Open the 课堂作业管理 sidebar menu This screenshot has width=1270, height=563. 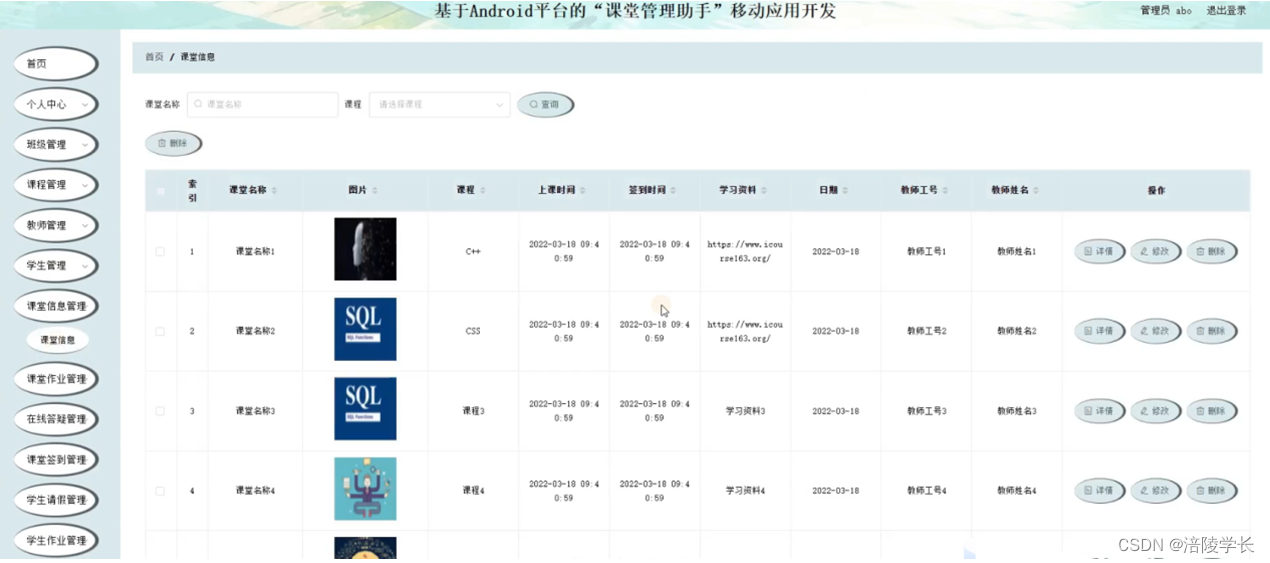point(56,379)
